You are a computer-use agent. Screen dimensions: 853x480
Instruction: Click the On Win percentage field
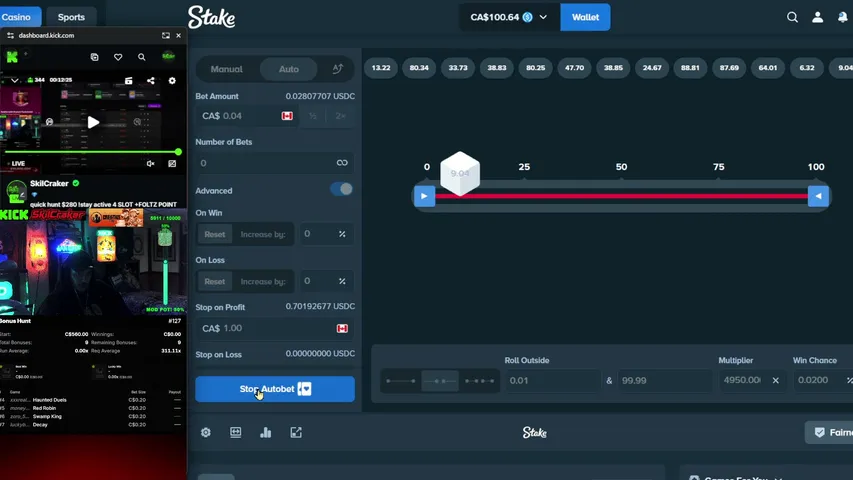coord(326,234)
